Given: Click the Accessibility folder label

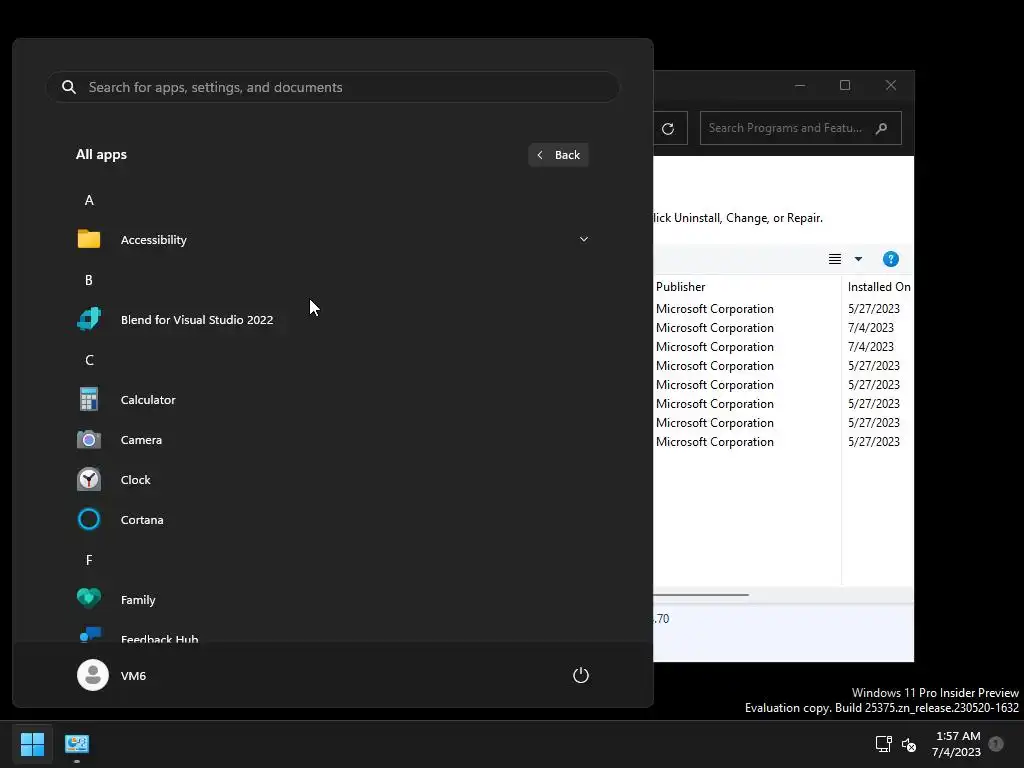Looking at the screenshot, I should coord(153,240).
